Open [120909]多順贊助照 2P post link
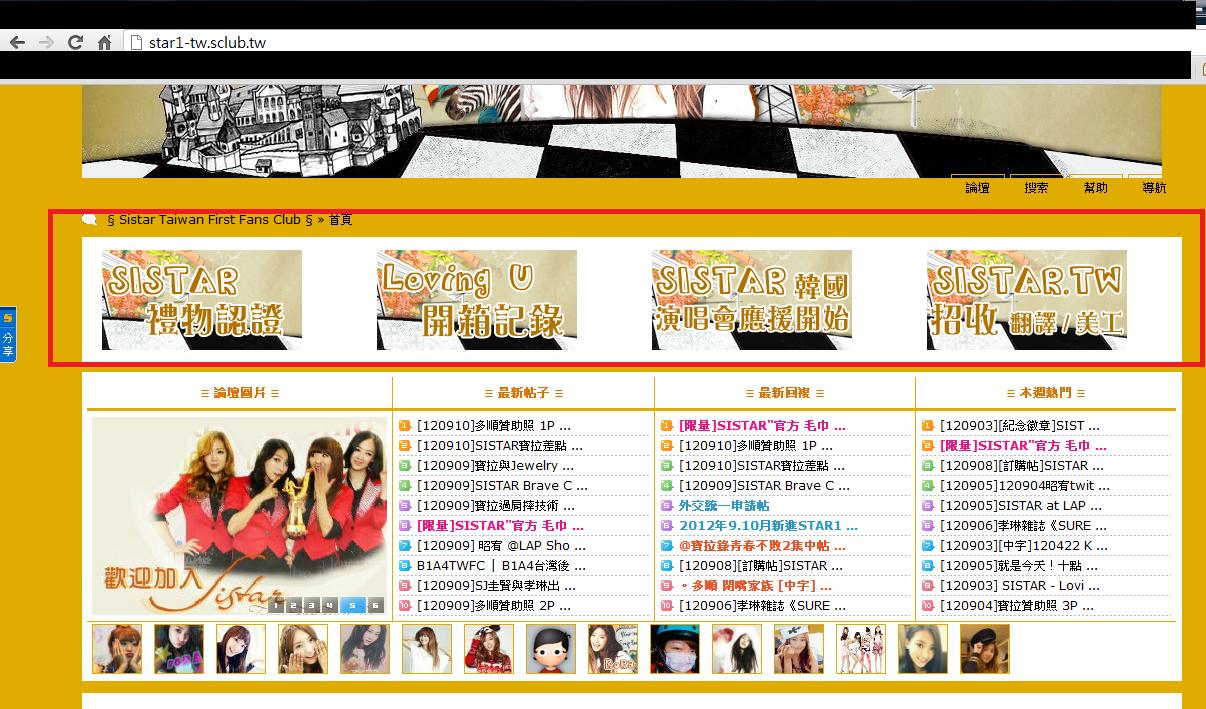 click(496, 606)
